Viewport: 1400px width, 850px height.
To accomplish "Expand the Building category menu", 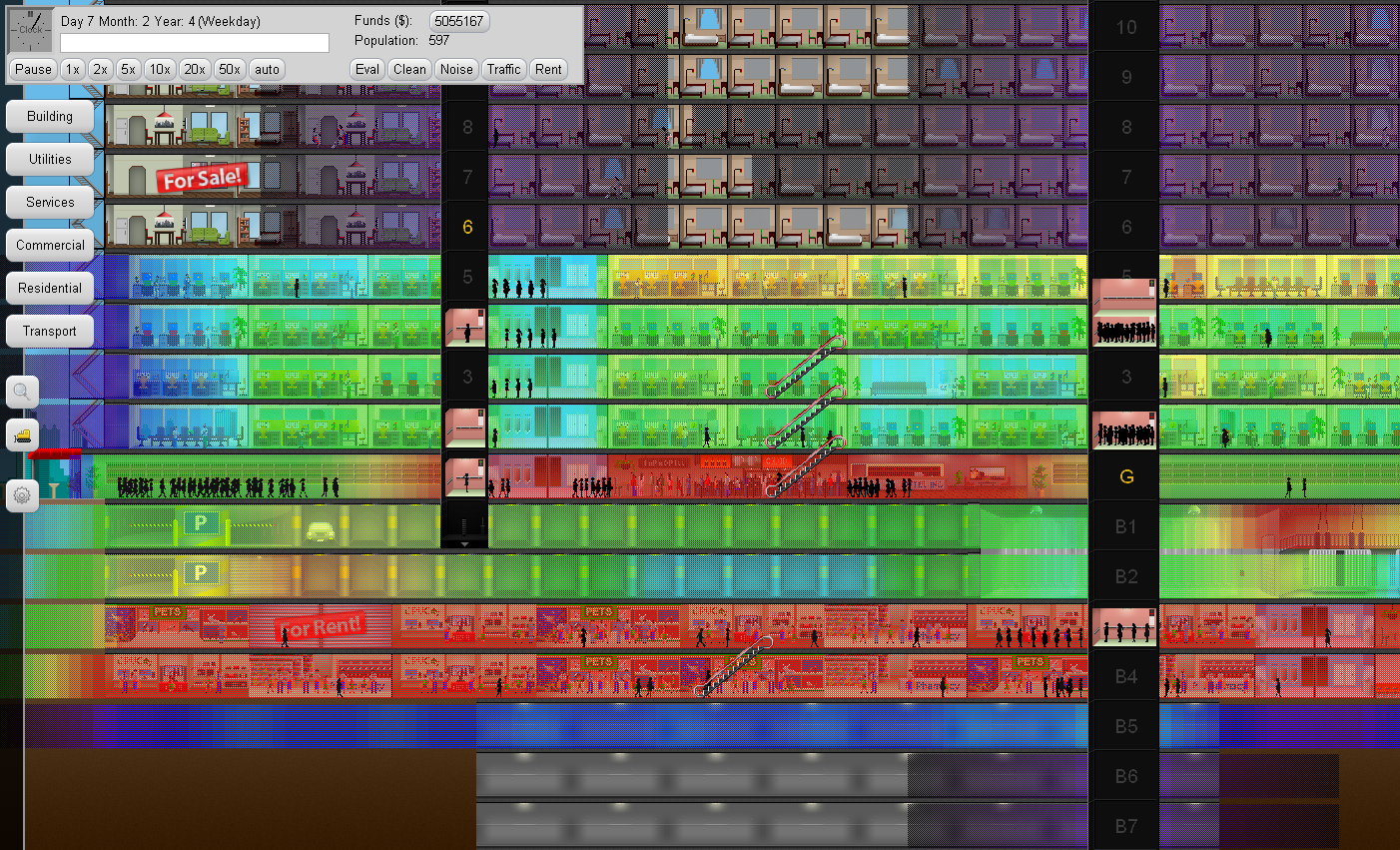I will tap(50, 116).
